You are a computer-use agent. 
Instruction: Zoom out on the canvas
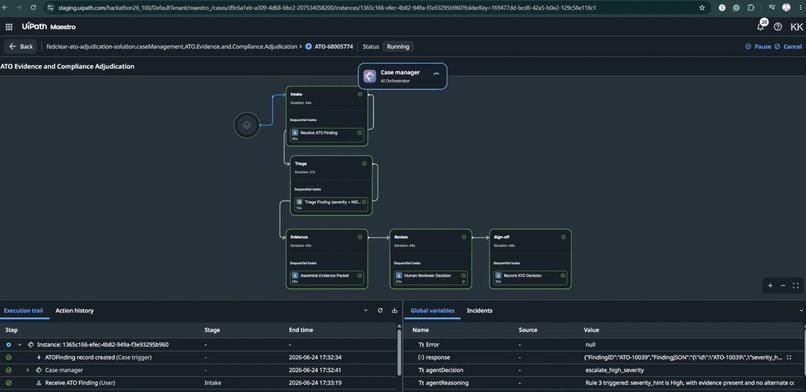coord(783,286)
